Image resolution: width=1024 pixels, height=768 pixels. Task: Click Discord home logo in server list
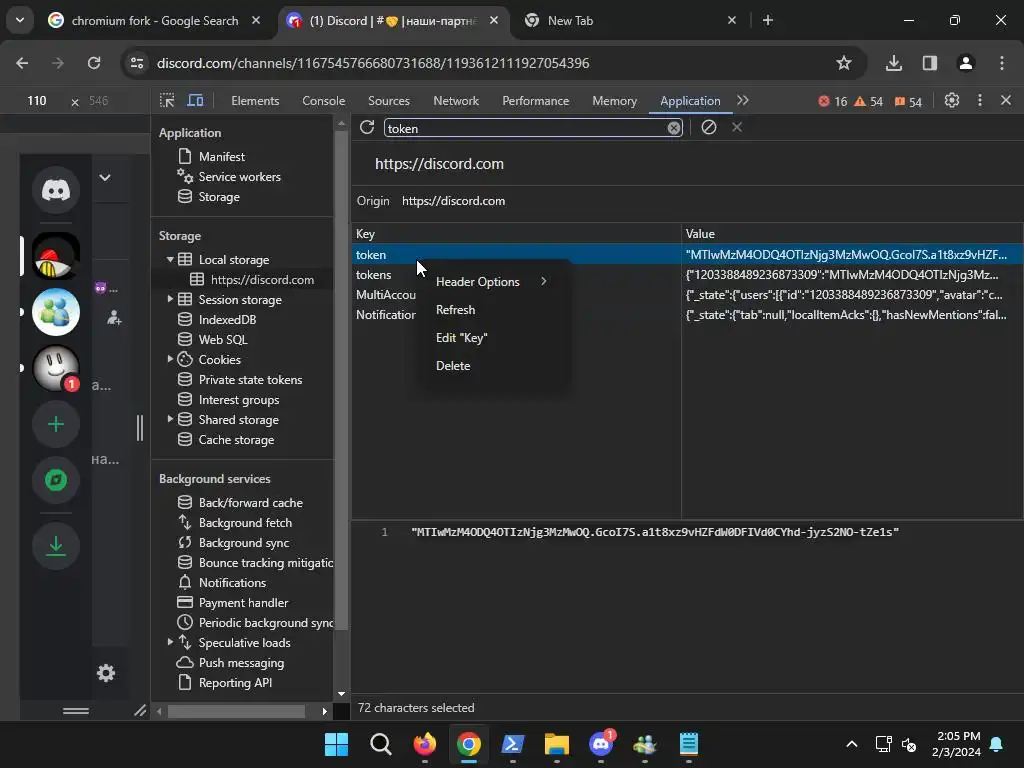56,190
